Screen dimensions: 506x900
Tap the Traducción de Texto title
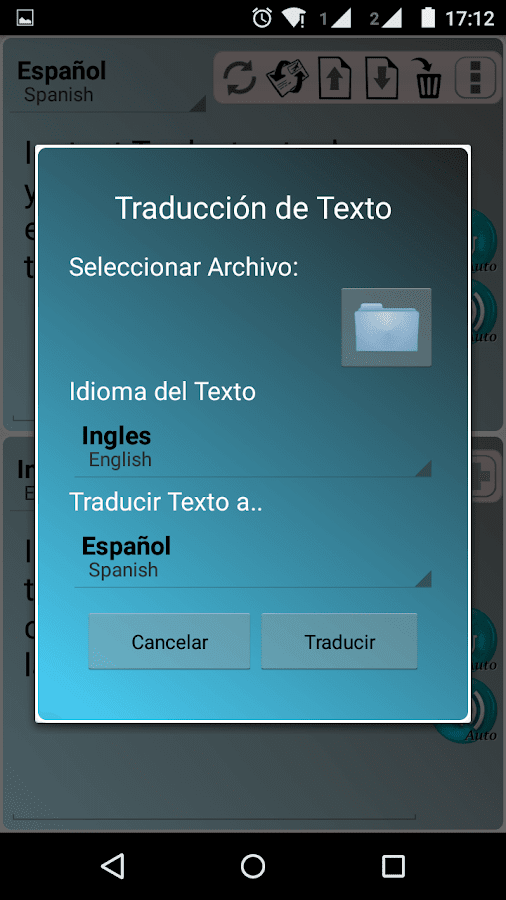pyautogui.click(x=253, y=208)
